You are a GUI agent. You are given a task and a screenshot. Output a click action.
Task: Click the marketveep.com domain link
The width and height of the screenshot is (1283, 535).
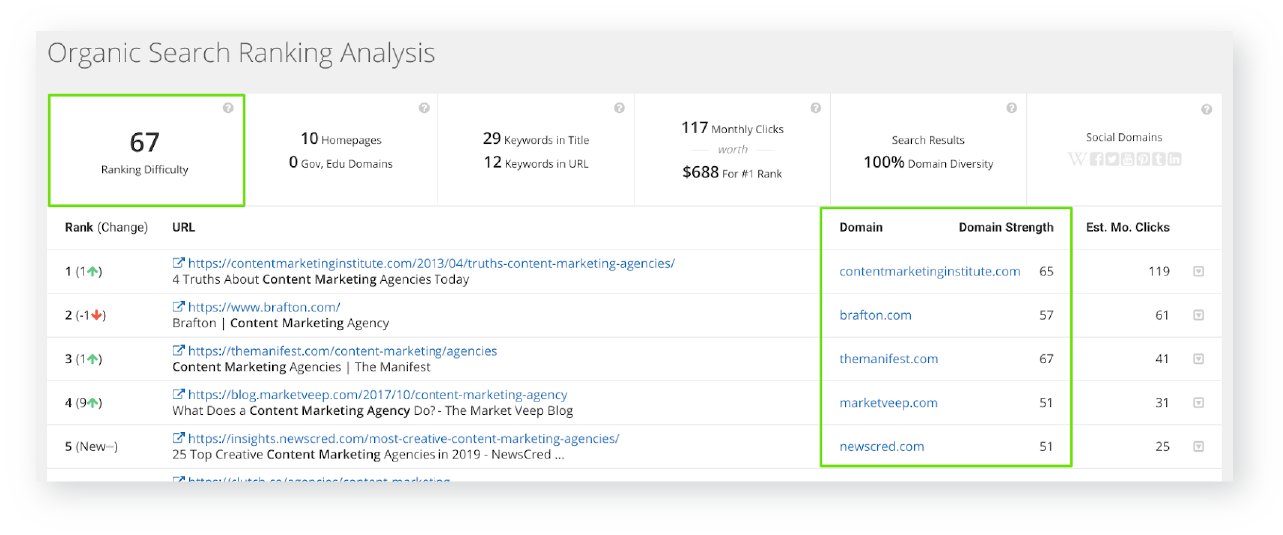click(x=888, y=403)
